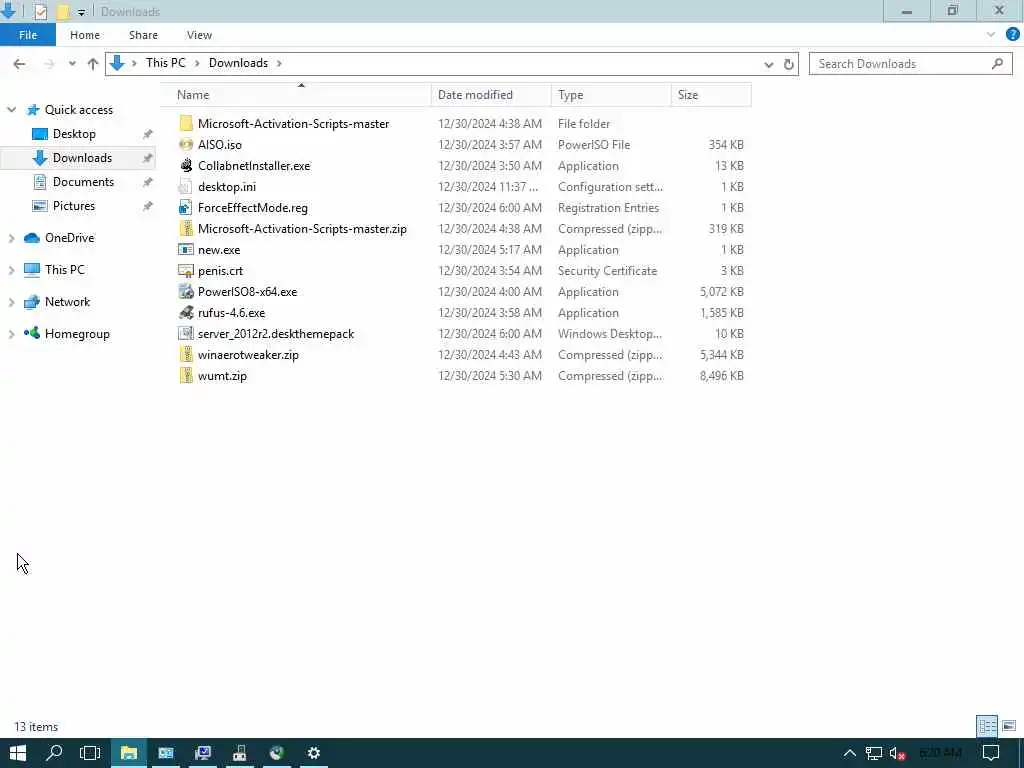Viewport: 1024px width, 768px height.
Task: Click the Registration Entries type cell
Action: click(608, 208)
